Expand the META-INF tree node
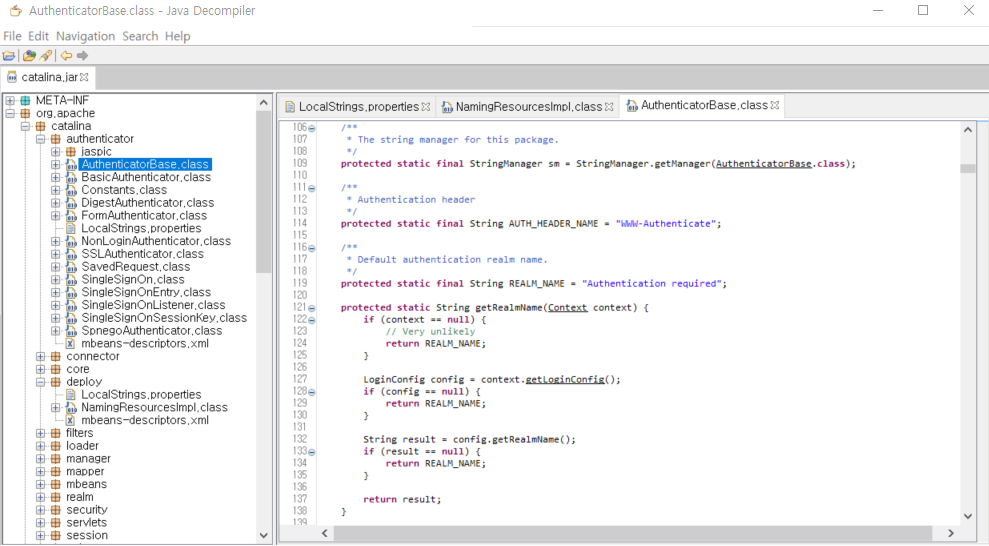This screenshot has height=546, width=989. [10, 100]
